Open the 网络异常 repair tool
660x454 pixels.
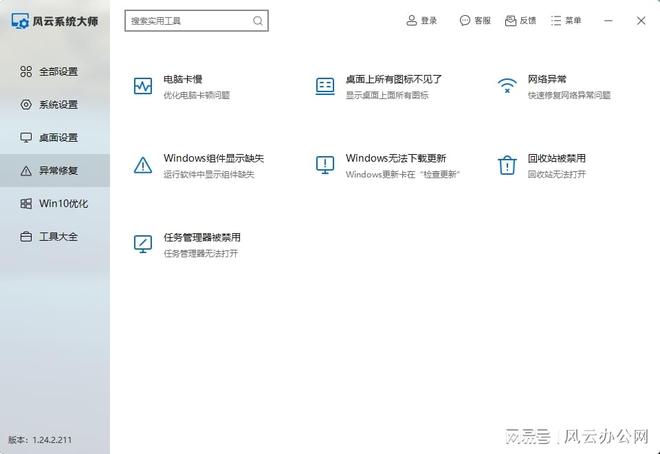point(547,79)
